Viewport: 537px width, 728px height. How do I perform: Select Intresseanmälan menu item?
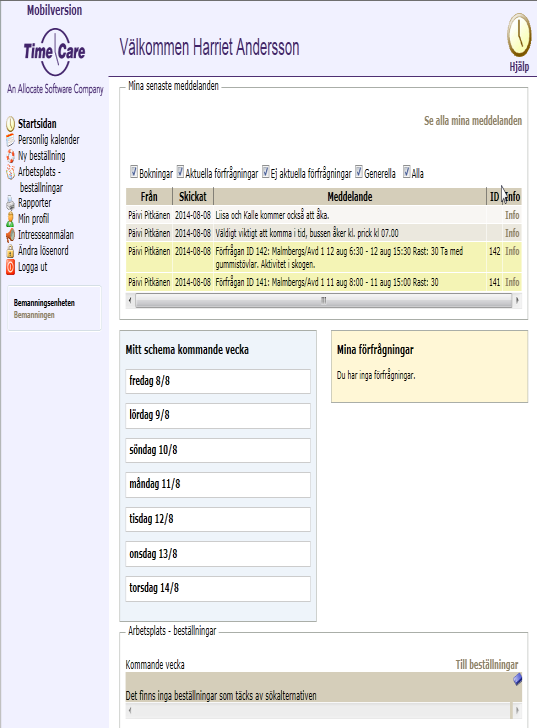pos(46,235)
